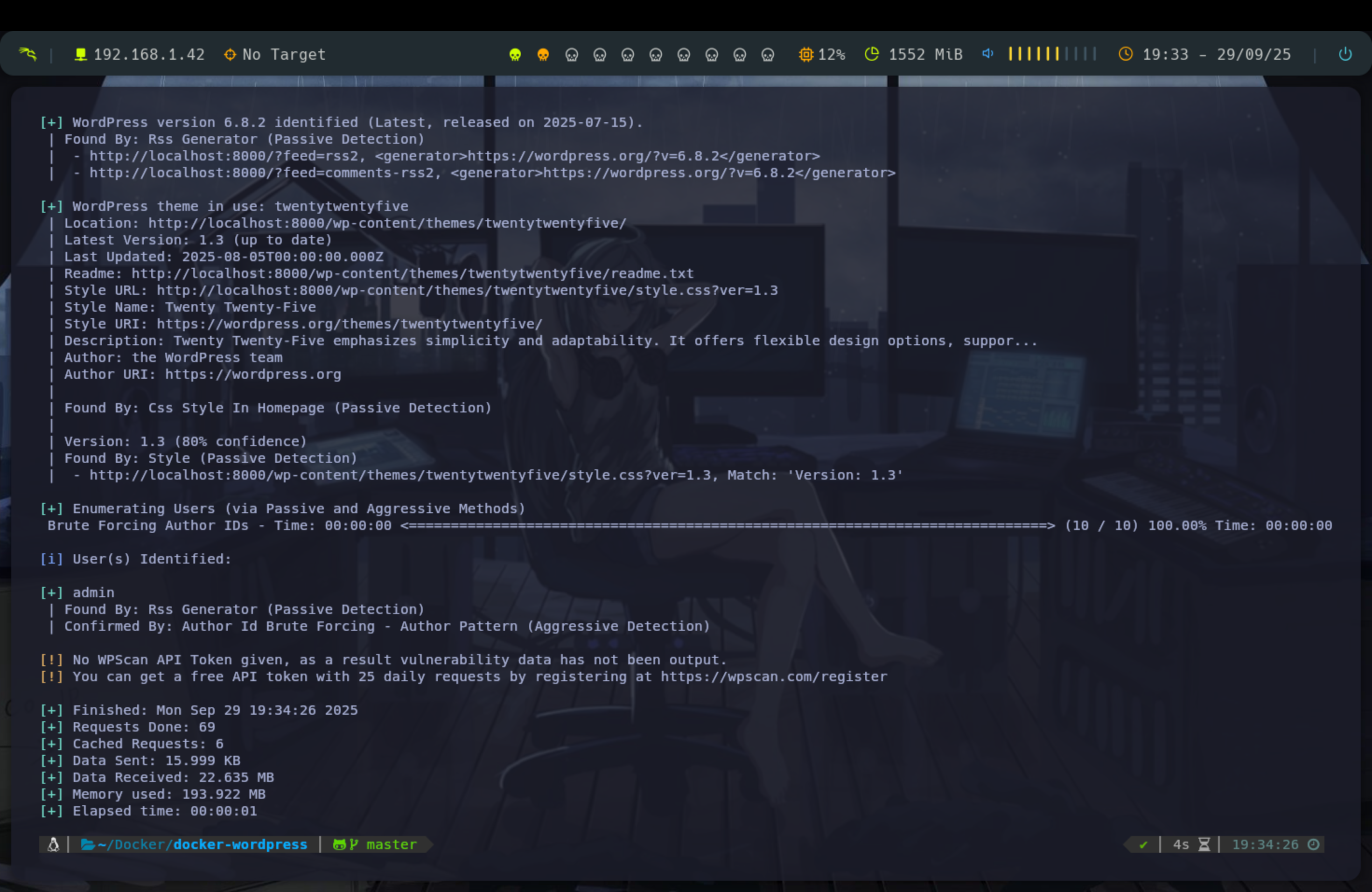Click the Linux penguin prompt icon
This screenshot has height=892, width=1372.
coord(54,844)
